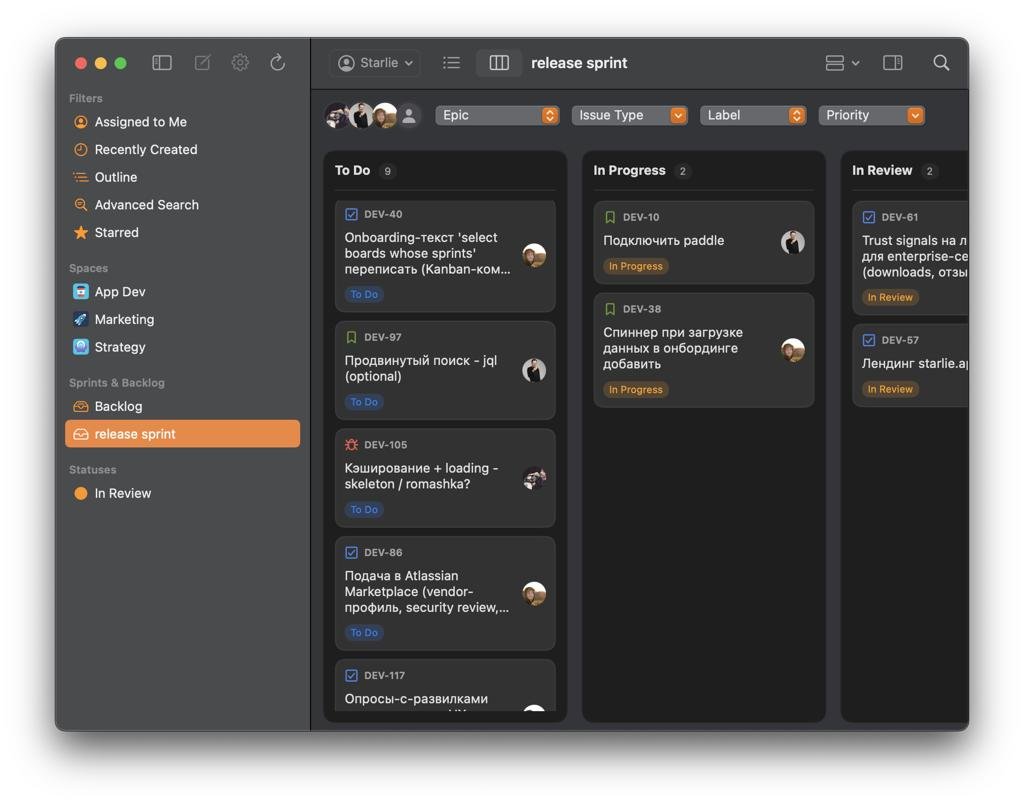Click the DEV-117 task type icon

point(351,675)
